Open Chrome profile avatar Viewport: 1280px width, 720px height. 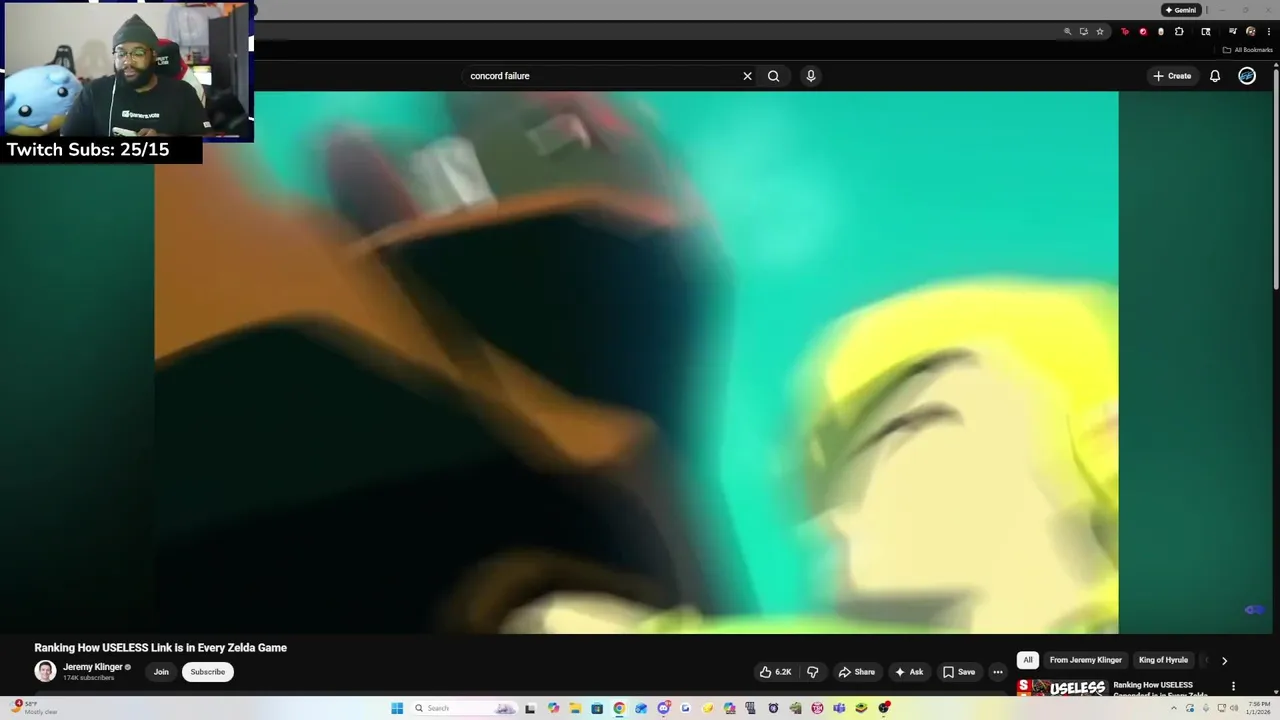[1251, 31]
